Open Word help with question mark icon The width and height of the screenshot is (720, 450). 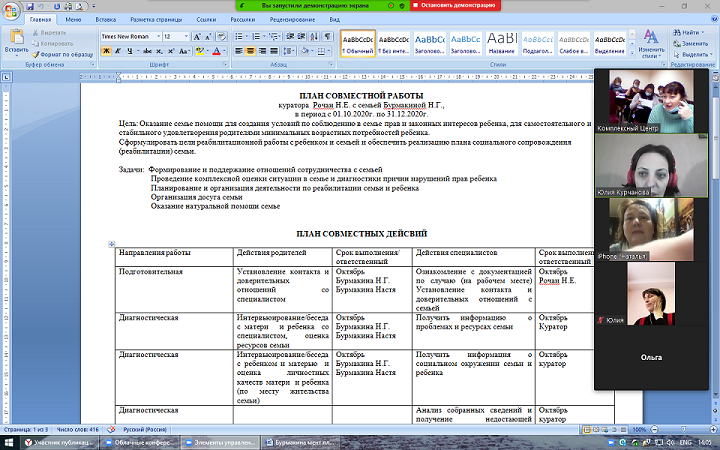coord(714,19)
